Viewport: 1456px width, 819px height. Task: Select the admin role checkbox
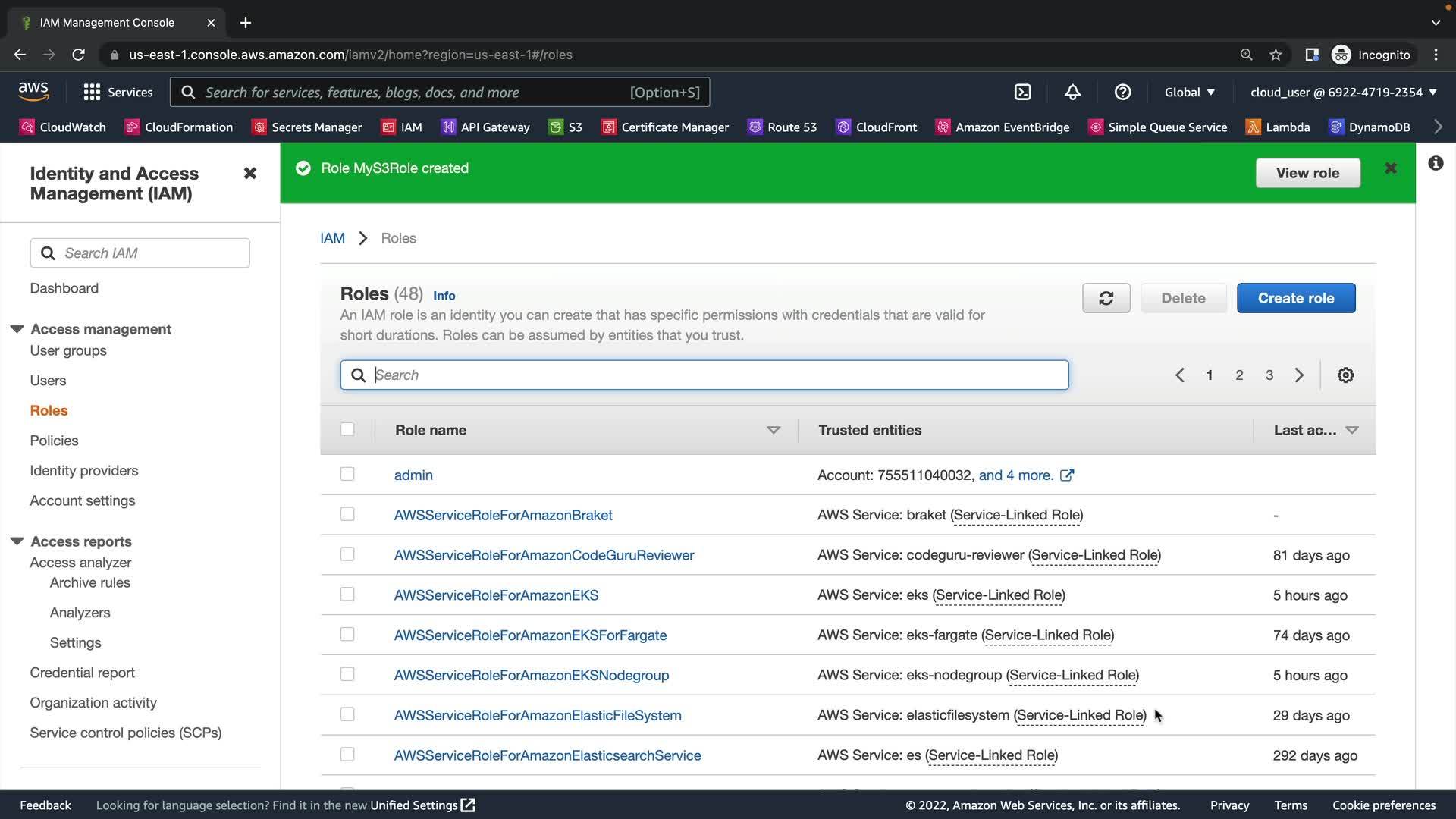tap(347, 474)
